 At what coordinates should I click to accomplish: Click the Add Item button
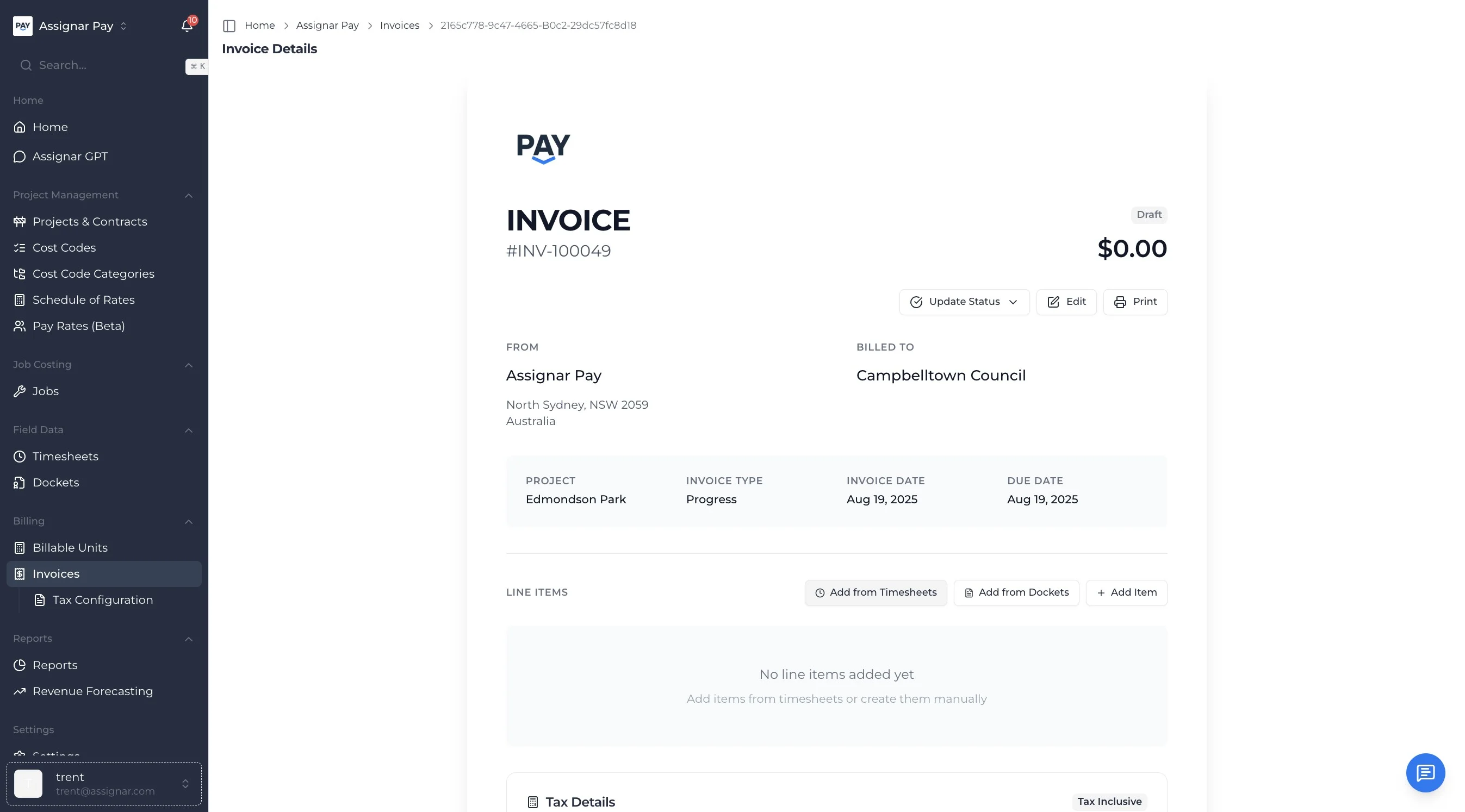pyautogui.click(x=1126, y=592)
